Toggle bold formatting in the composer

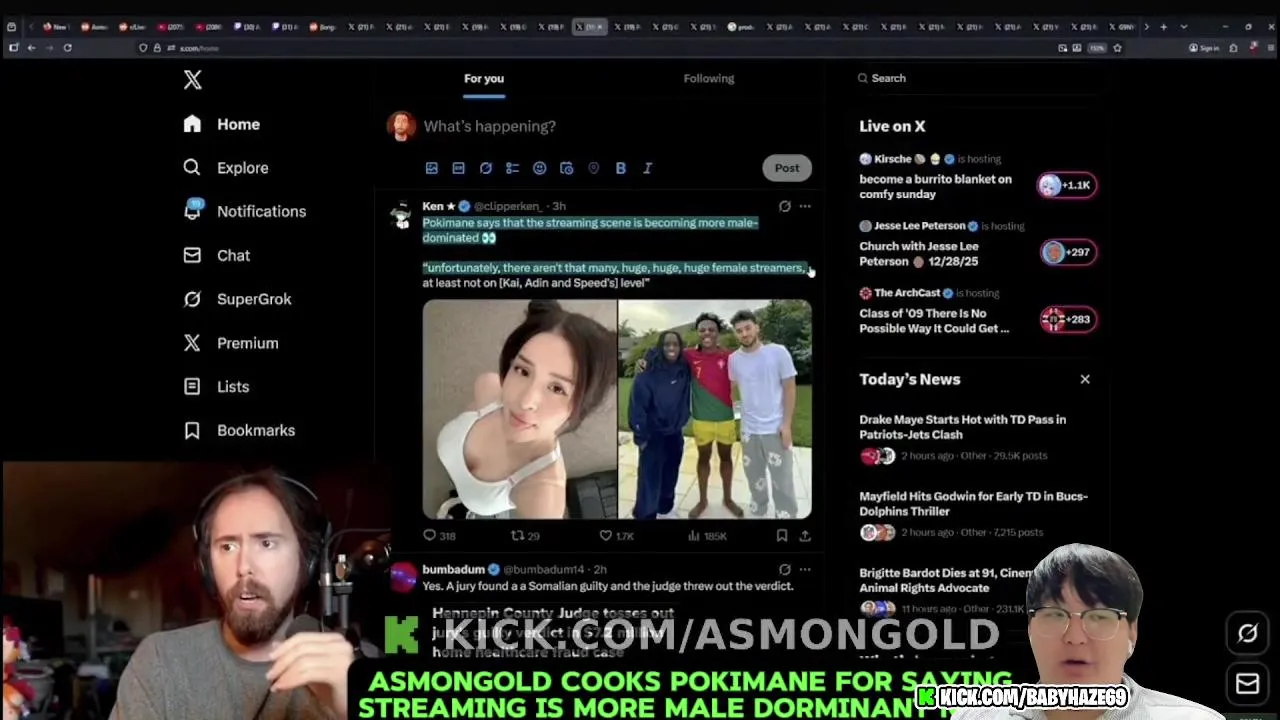click(620, 168)
